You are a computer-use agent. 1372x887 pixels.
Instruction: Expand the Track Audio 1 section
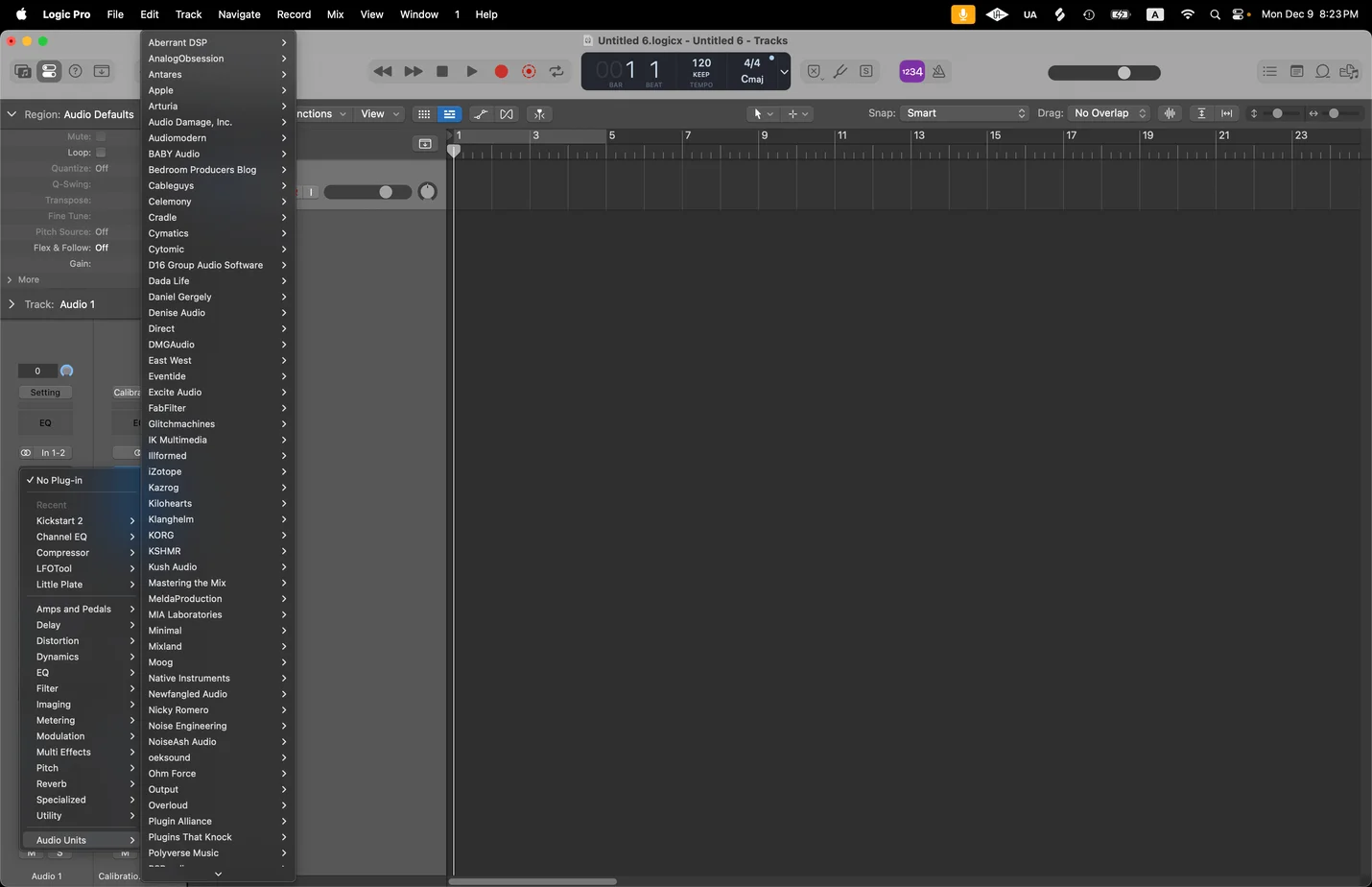click(x=12, y=304)
